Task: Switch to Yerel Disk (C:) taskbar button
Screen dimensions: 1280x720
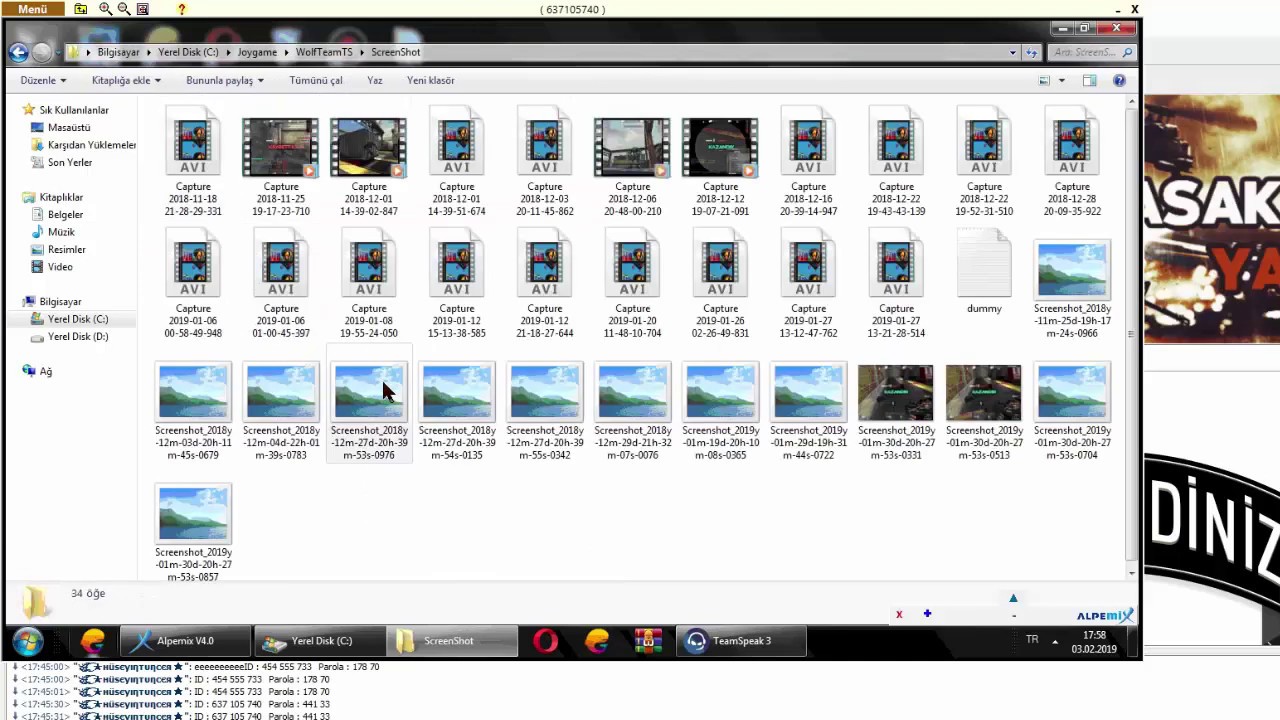Action: click(318, 641)
